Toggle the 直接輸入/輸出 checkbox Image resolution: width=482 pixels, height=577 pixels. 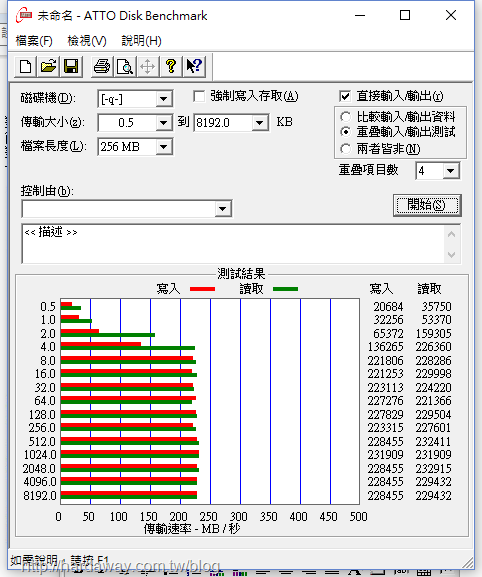tap(345, 96)
